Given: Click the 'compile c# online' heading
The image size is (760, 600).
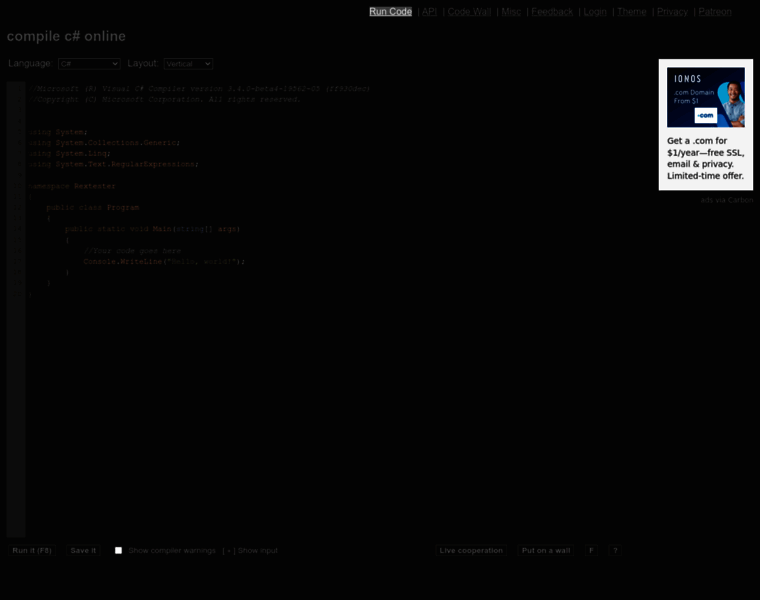Looking at the screenshot, I should [66, 36].
